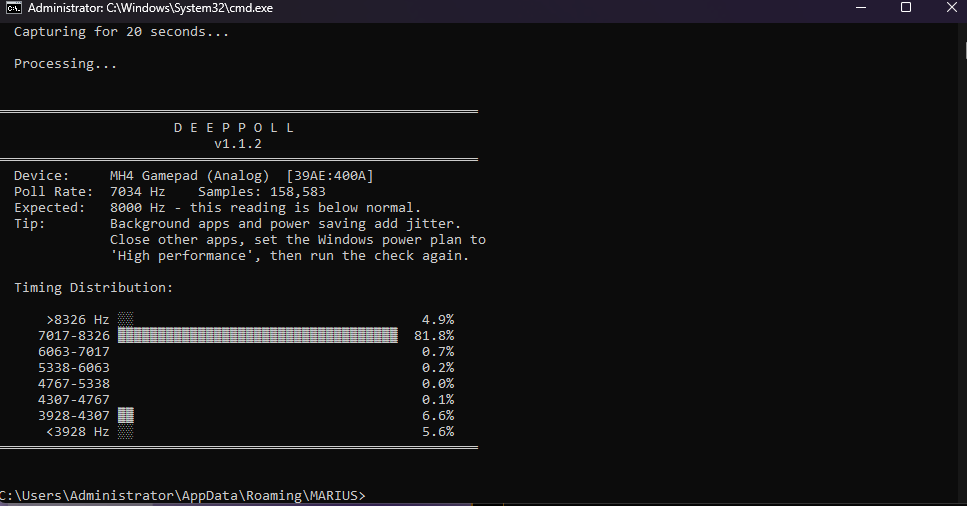Click the 'Tip:' label
The image size is (967, 506).
(30, 224)
